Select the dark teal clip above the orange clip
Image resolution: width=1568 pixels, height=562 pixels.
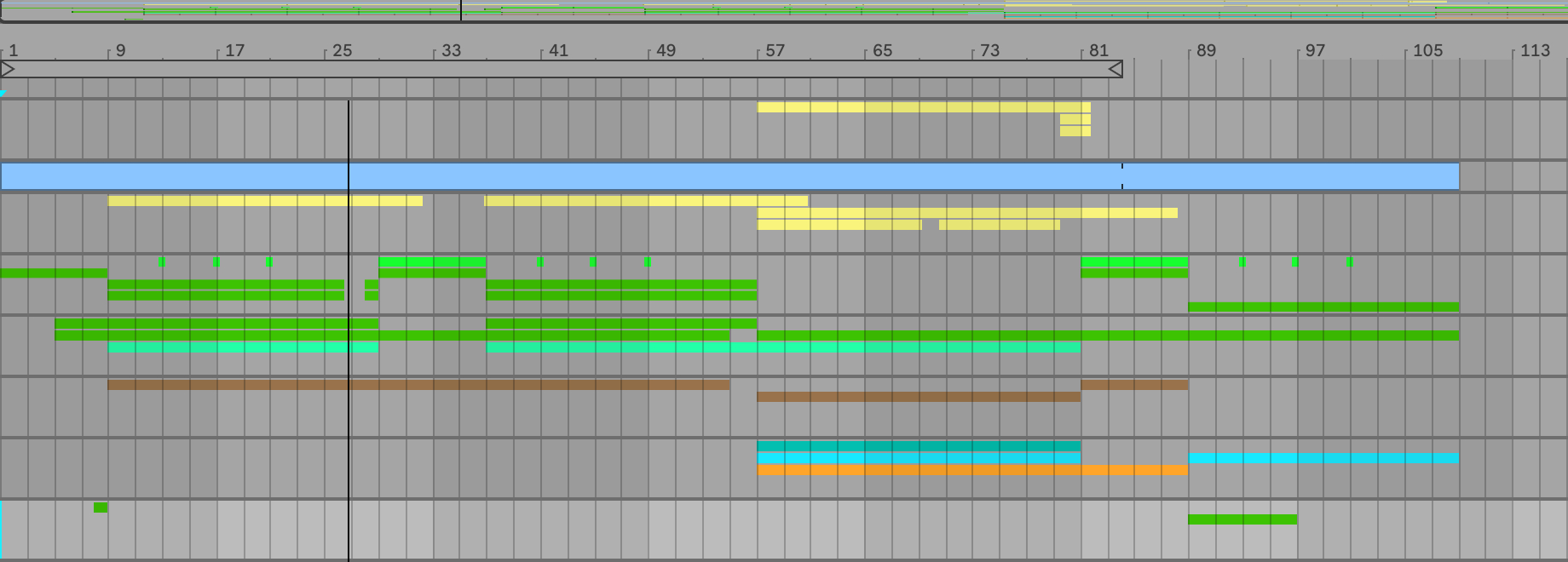point(918,446)
